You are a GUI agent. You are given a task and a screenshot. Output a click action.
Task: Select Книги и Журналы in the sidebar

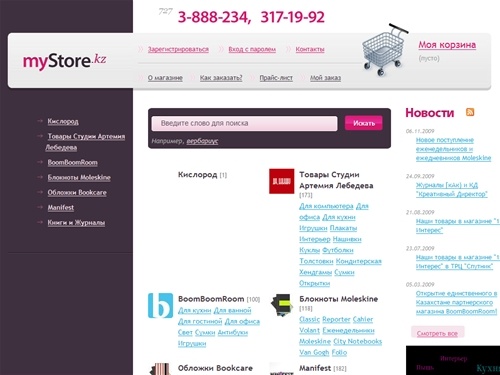pos(76,222)
